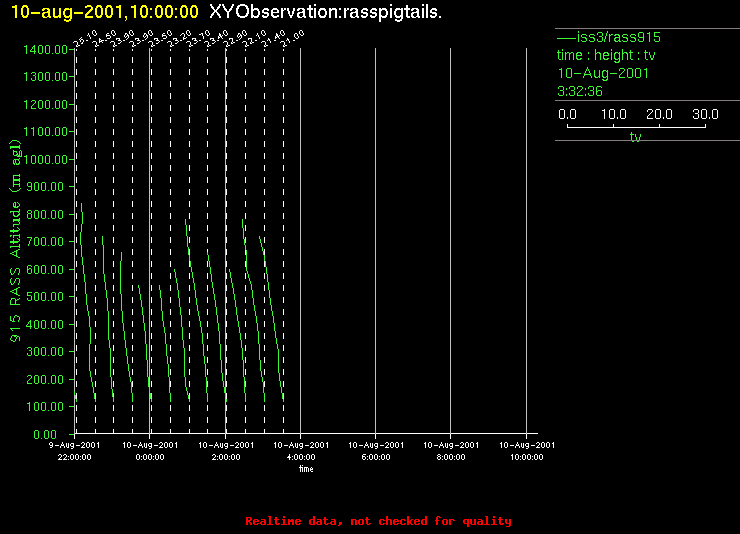
Task: Click the 23.40 profile label above the plot
Action: click(x=217, y=39)
